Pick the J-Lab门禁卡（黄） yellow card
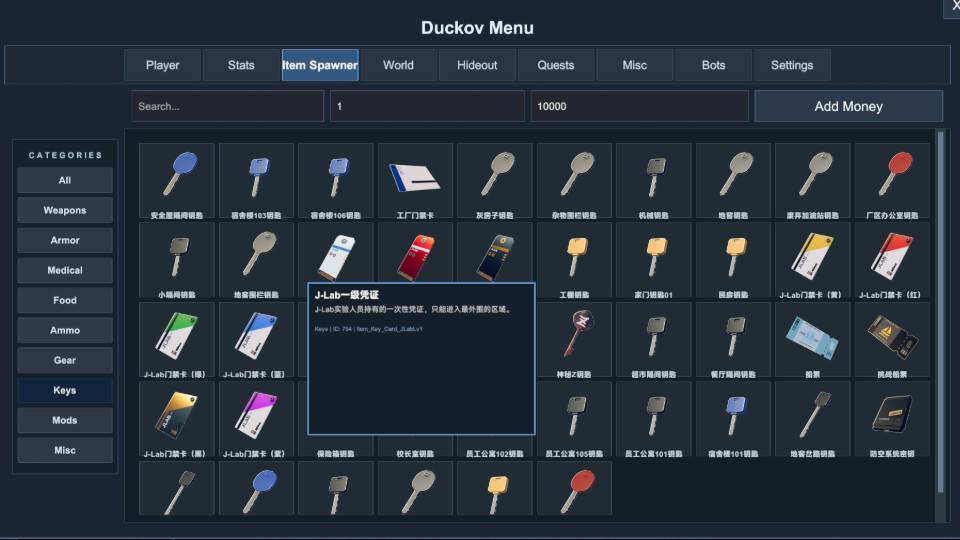The image size is (960, 540). pyautogui.click(x=812, y=258)
